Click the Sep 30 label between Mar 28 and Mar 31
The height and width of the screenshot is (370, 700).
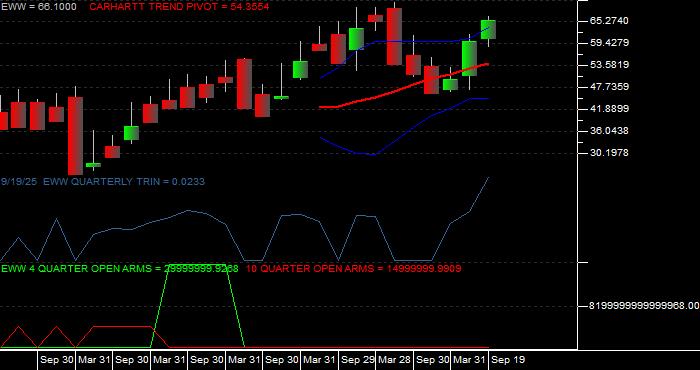pyautogui.click(x=433, y=360)
